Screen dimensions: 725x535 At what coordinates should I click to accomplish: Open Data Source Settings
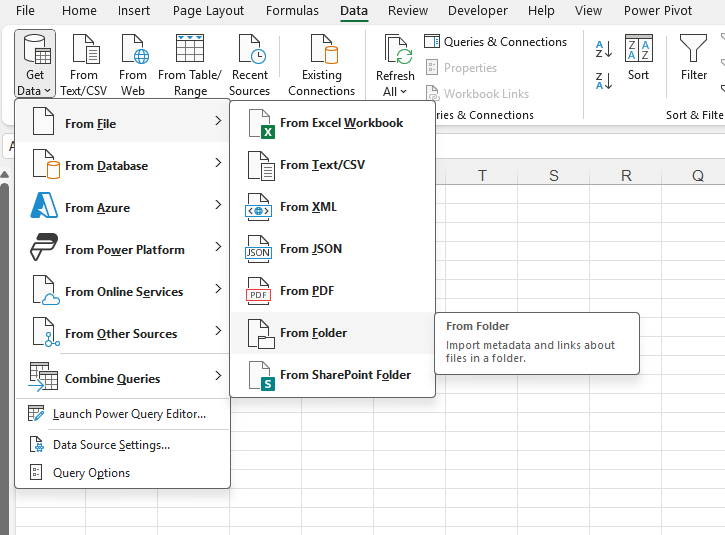coord(123,445)
